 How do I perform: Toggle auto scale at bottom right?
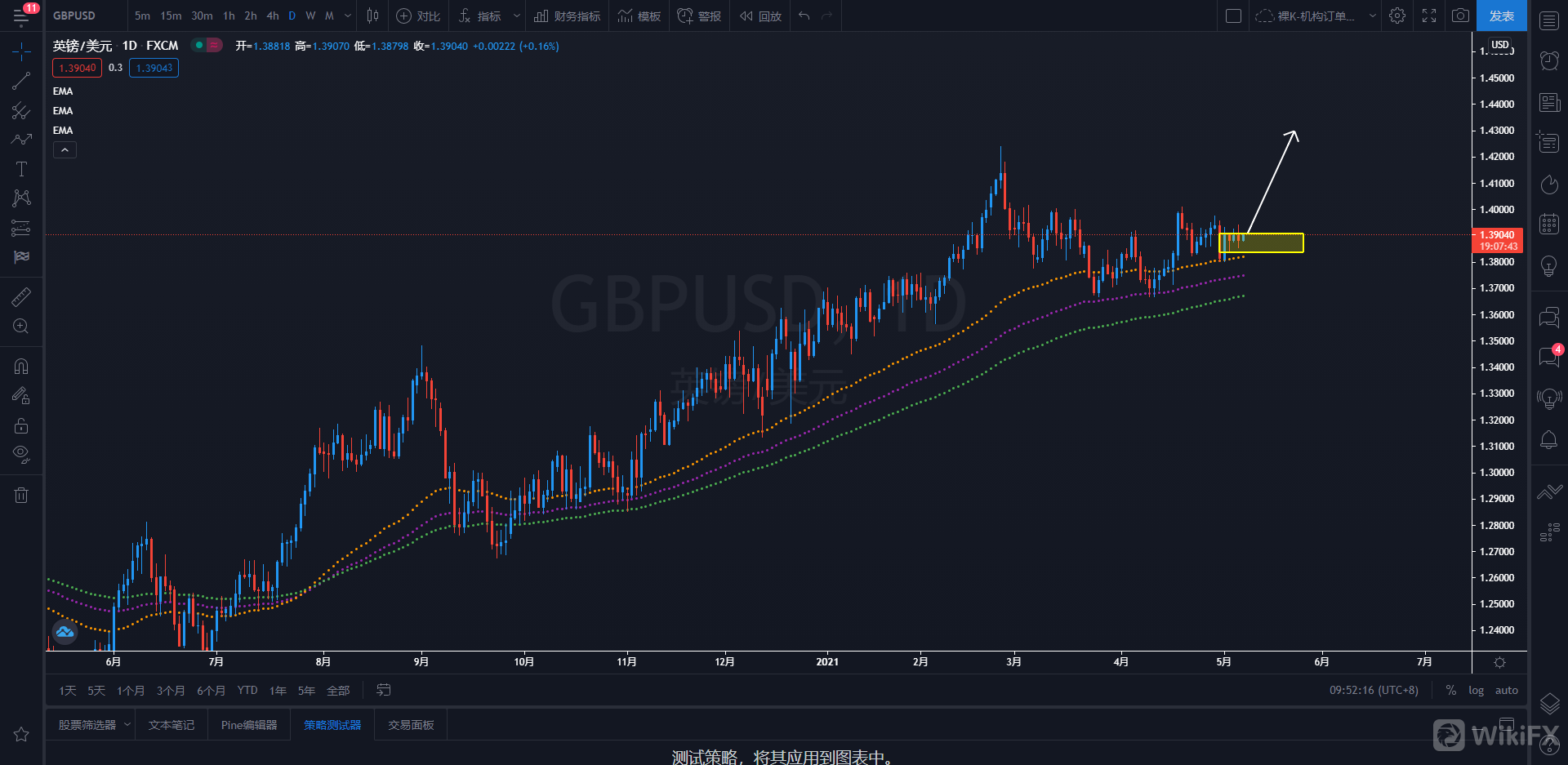[x=1506, y=690]
